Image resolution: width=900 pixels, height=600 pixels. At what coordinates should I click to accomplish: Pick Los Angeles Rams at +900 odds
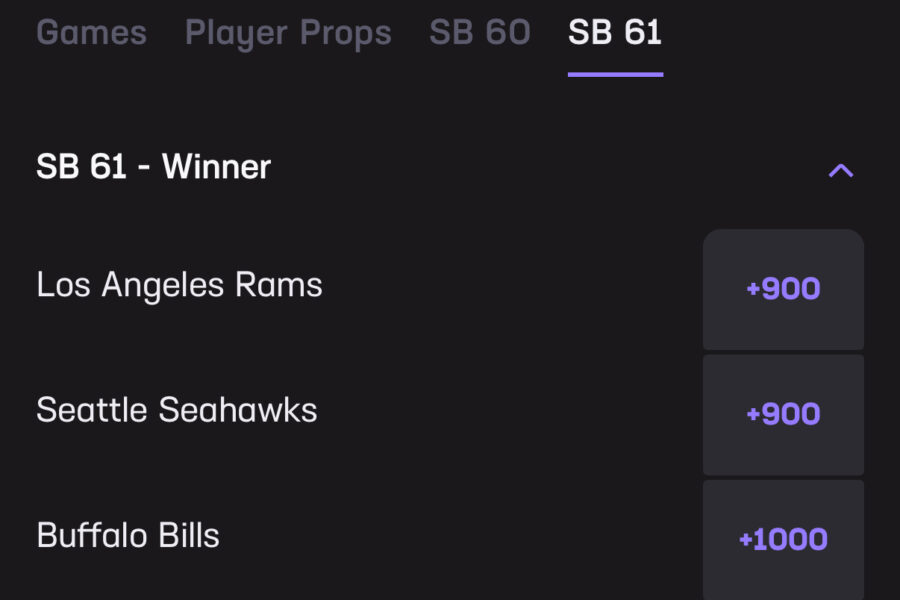tap(783, 289)
